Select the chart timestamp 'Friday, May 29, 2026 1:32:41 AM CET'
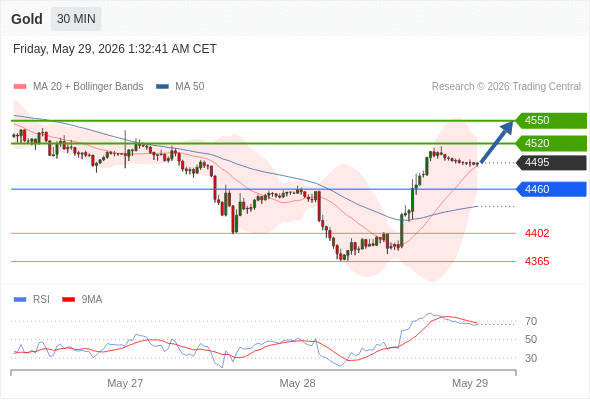The image size is (590, 400). click(x=115, y=49)
